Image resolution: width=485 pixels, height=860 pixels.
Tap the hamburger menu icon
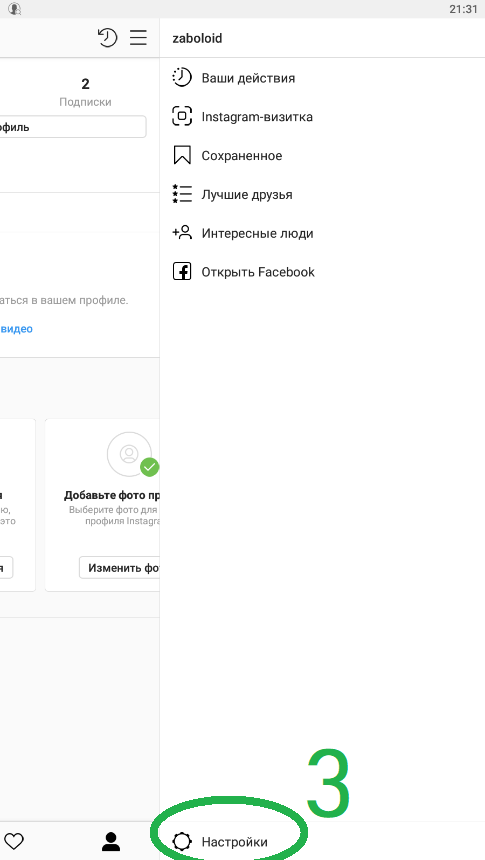(x=138, y=37)
